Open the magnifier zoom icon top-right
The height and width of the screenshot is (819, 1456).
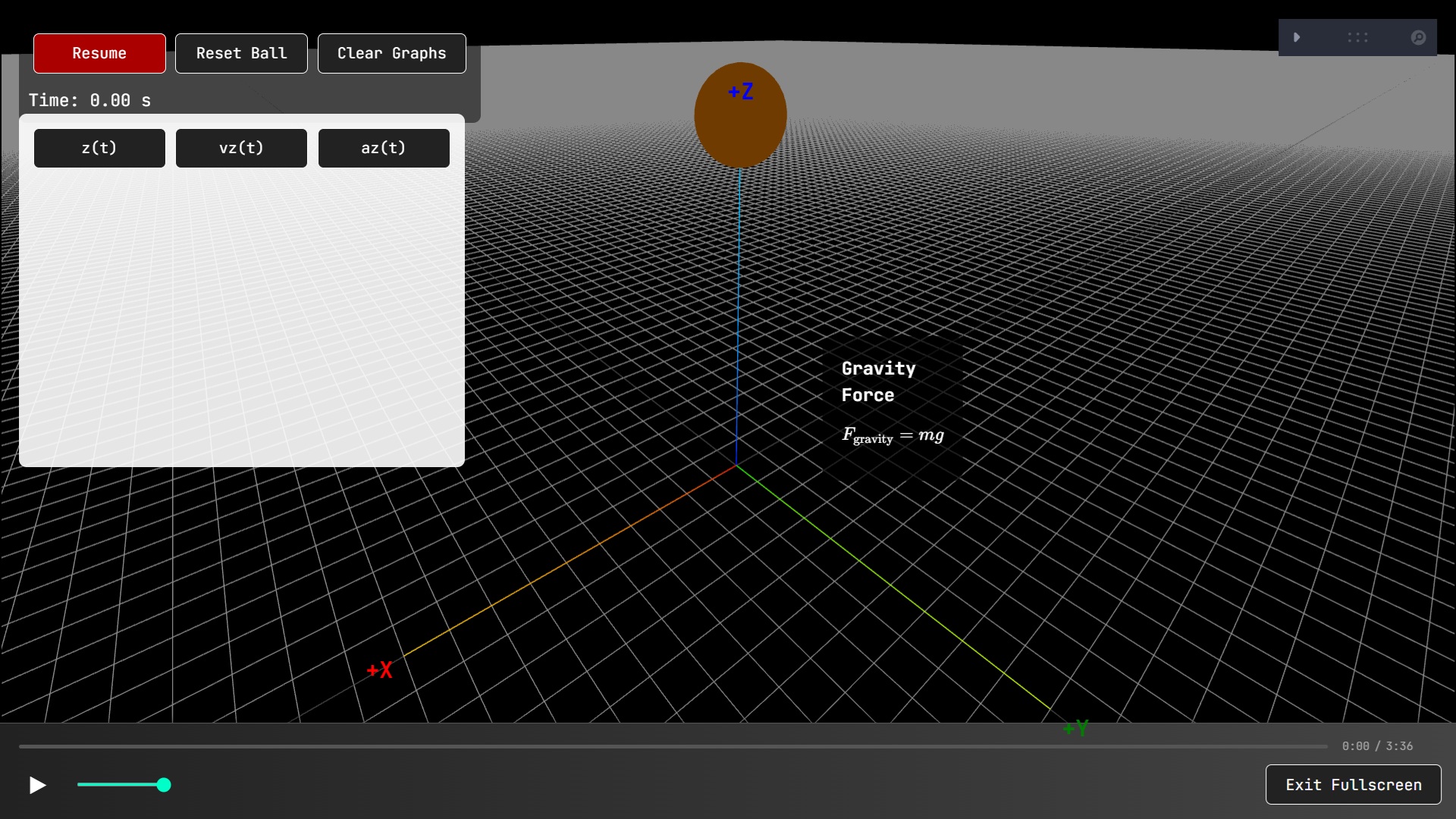click(1419, 37)
